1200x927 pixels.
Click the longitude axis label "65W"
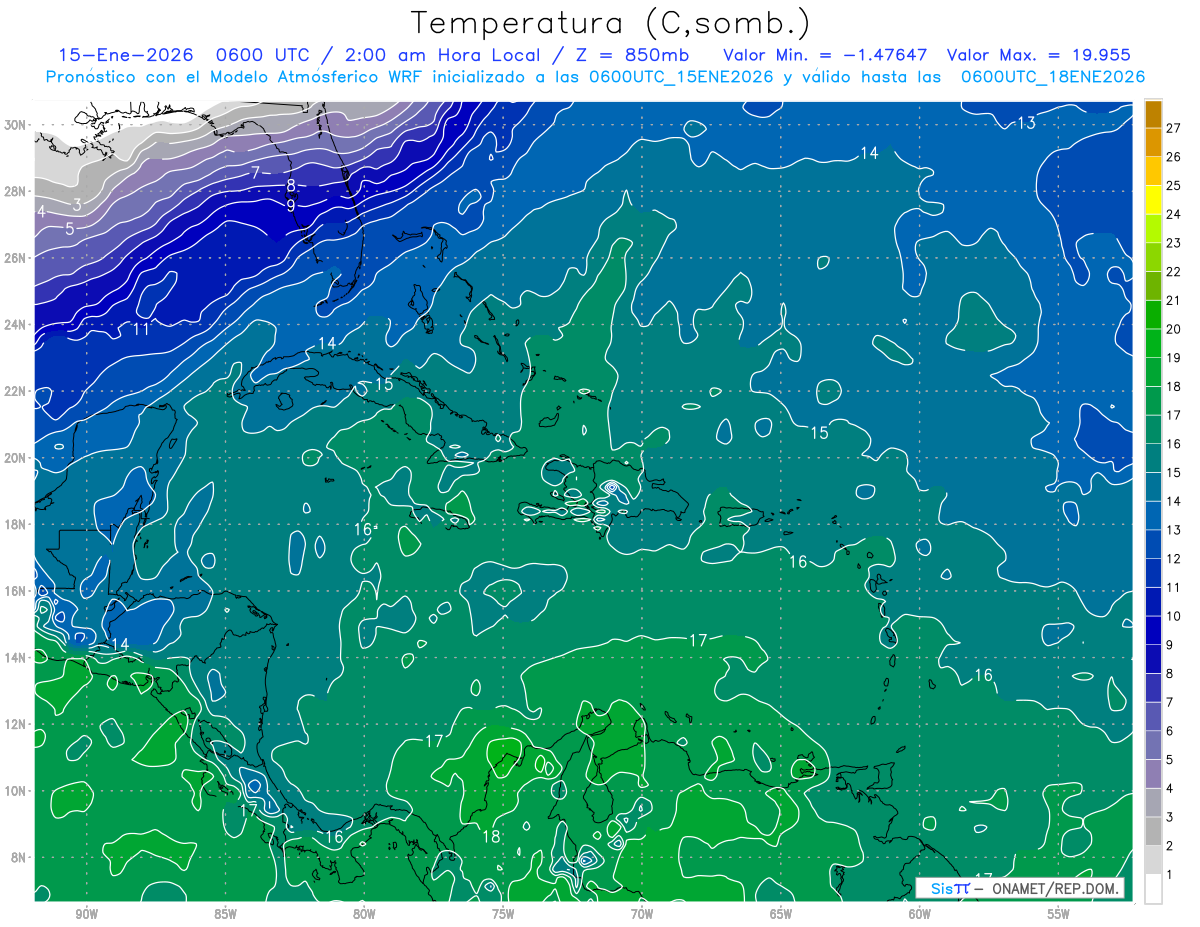pos(781,914)
